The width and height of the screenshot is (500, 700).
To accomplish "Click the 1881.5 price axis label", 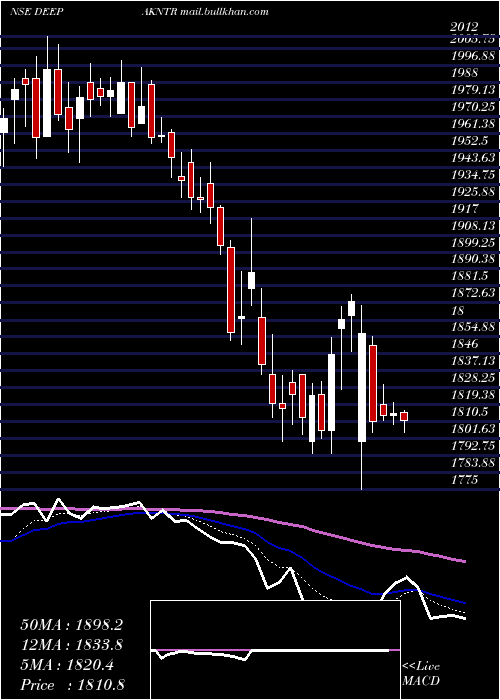I will click(x=469, y=276).
